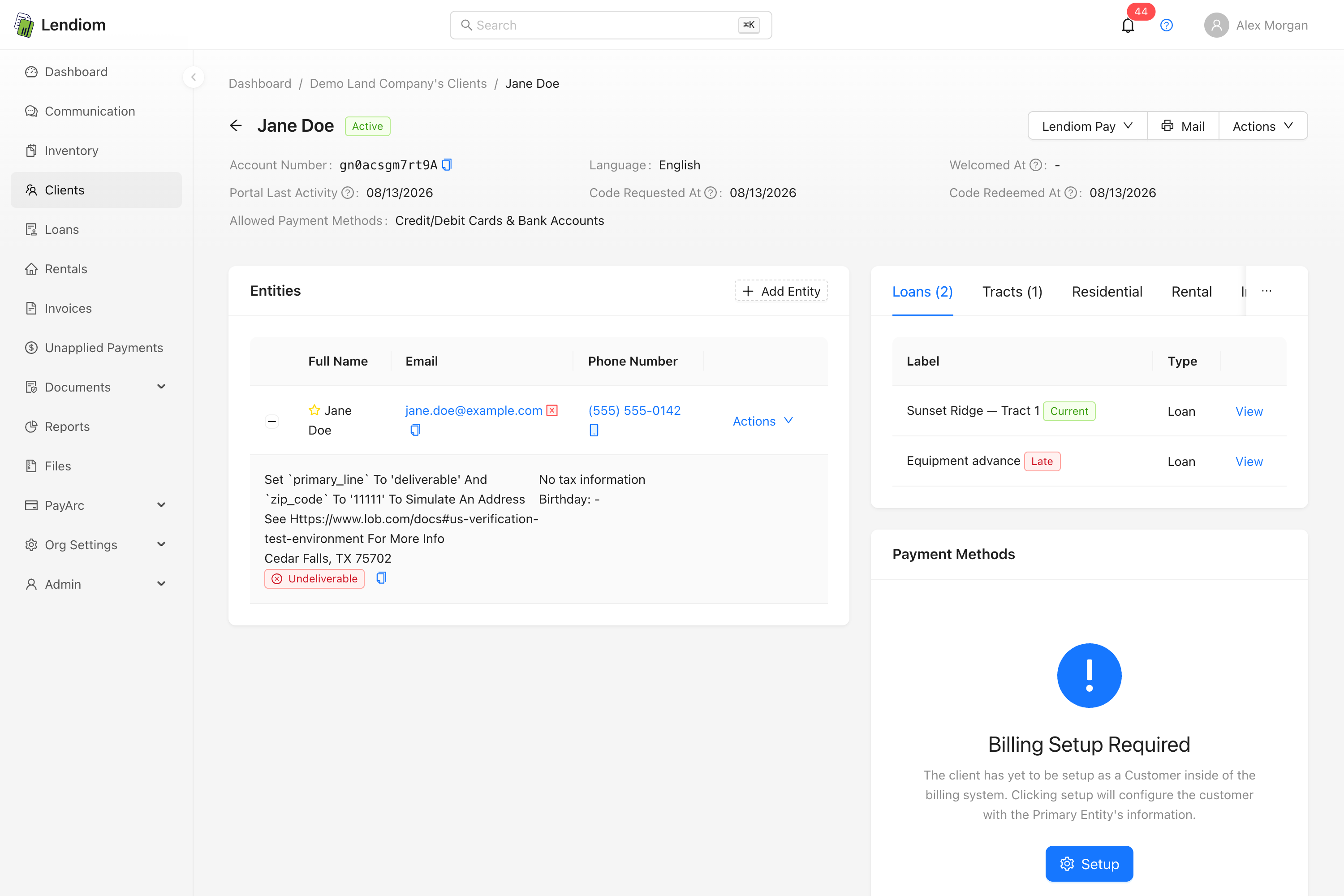The image size is (1344, 896).
Task: Click the red invalid-email icon next to jane.doe@example.com
Action: [x=552, y=410]
